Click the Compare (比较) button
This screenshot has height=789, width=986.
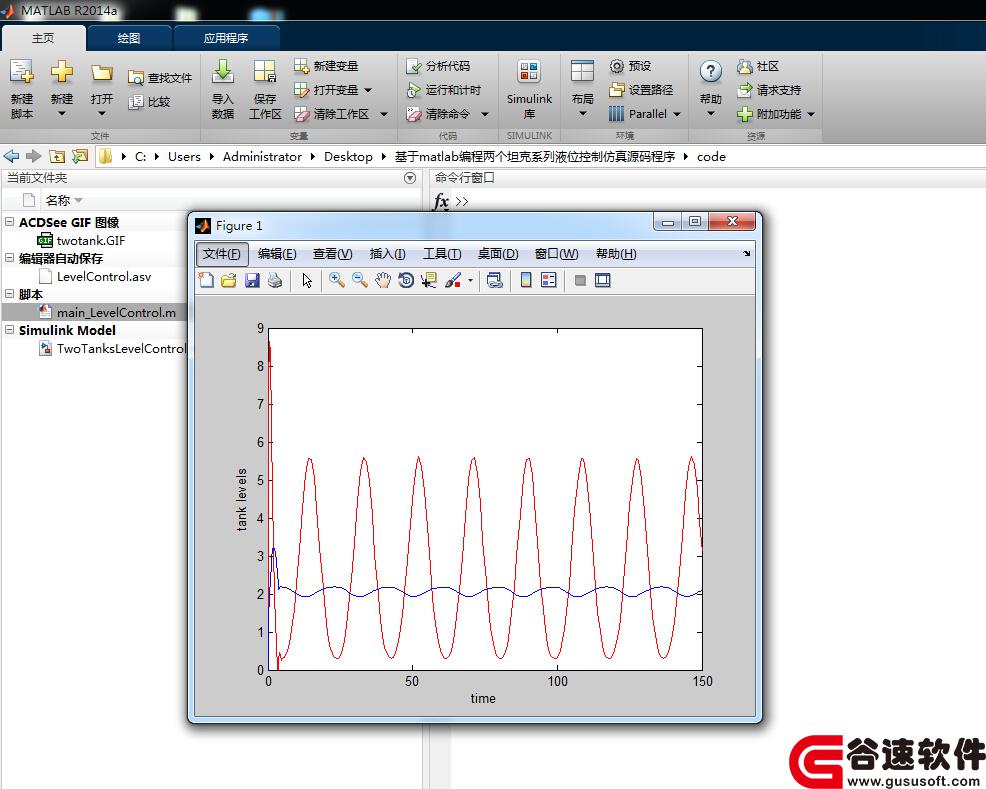coord(149,102)
